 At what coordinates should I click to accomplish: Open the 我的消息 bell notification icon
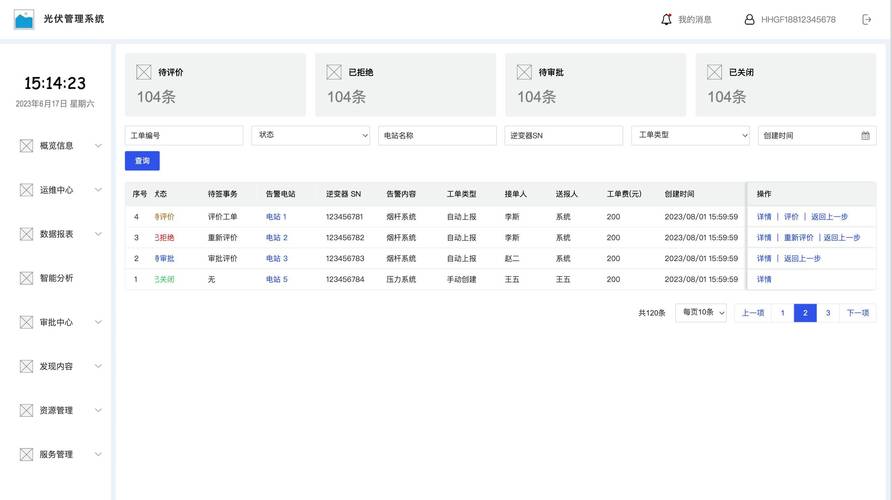(x=666, y=19)
